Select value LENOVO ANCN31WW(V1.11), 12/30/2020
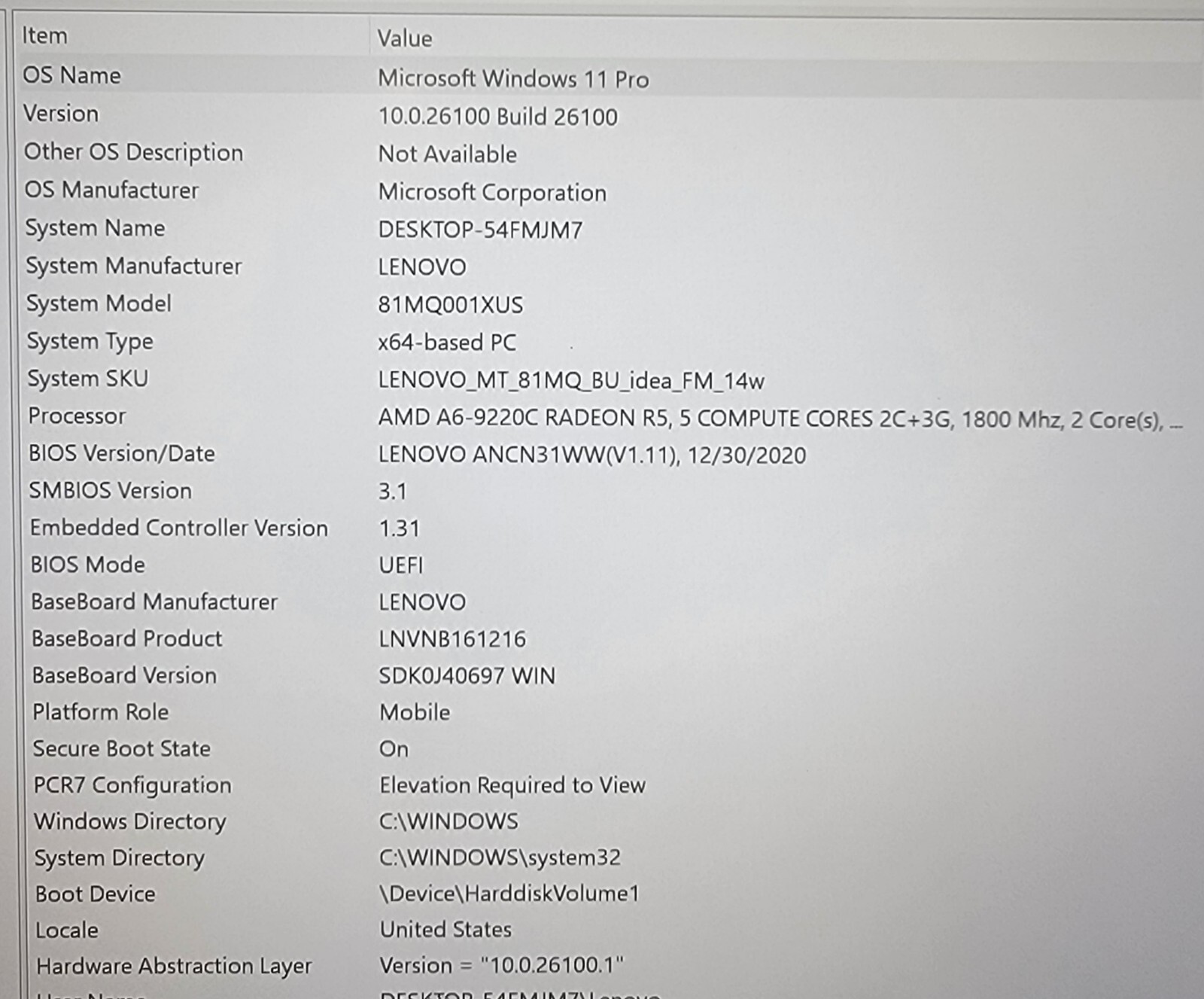The image size is (1204, 999). (592, 455)
